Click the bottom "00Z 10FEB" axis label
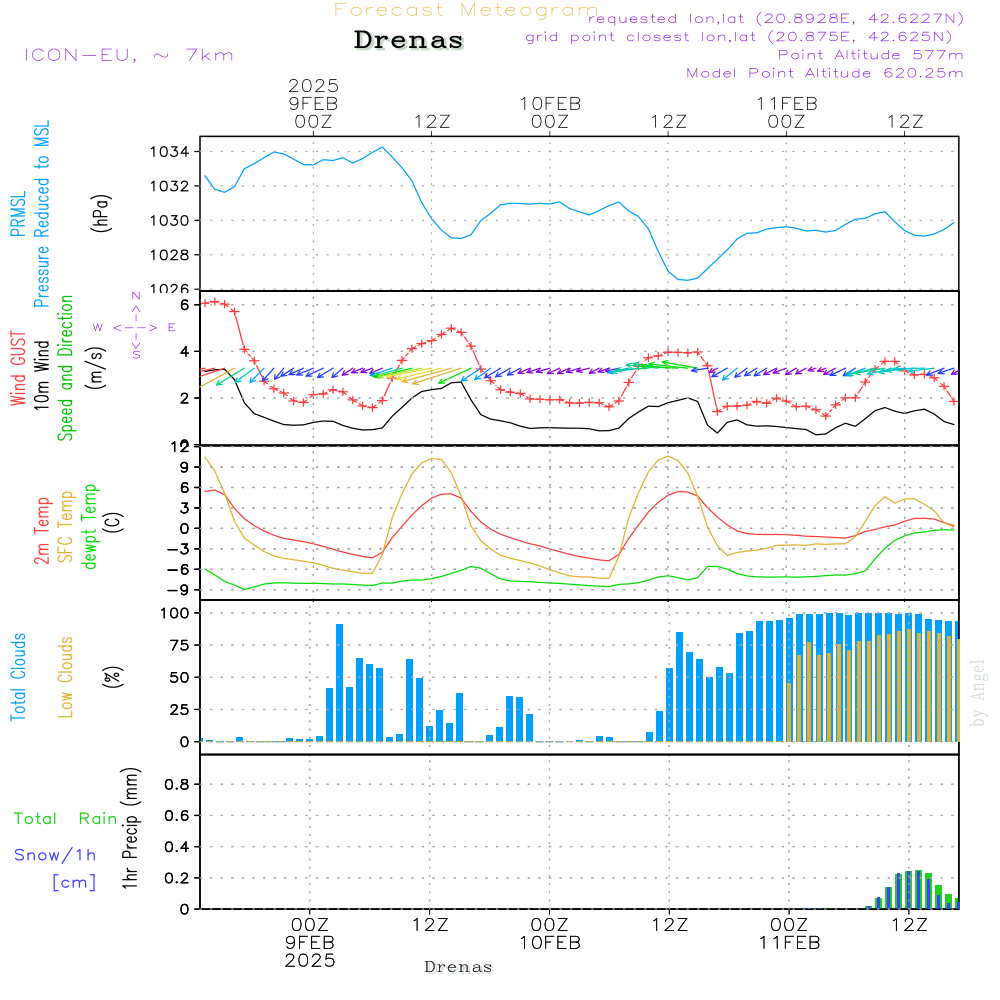The height and width of the screenshot is (1000, 1000). click(550, 934)
